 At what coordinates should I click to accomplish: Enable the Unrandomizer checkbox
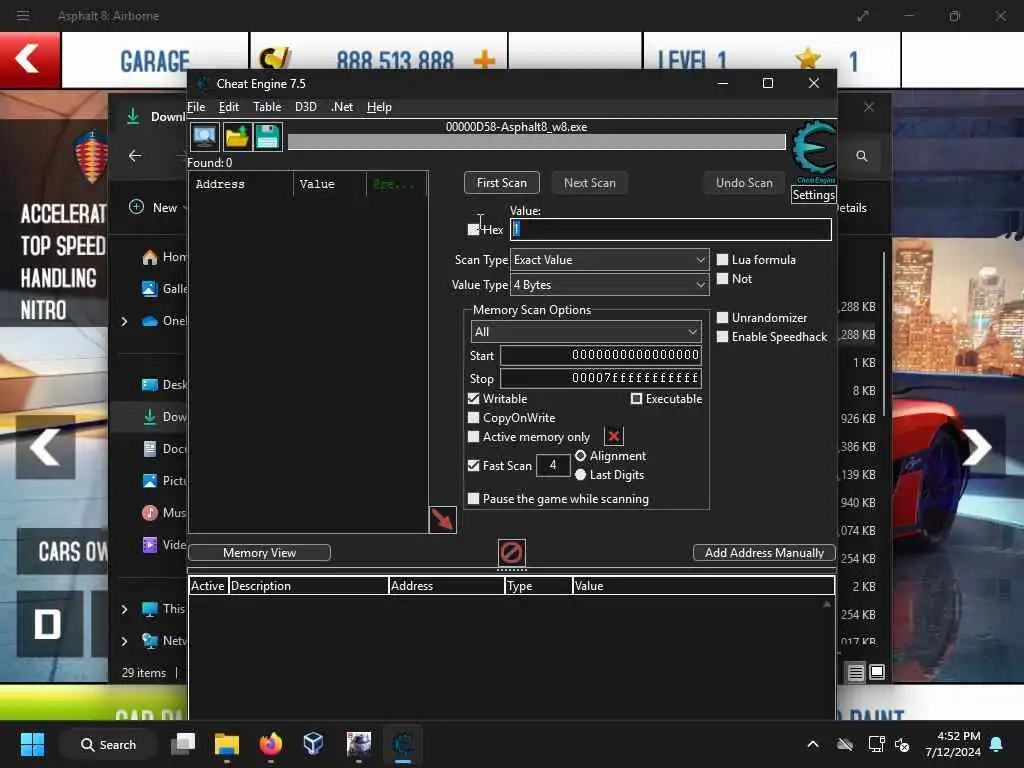(x=722, y=317)
